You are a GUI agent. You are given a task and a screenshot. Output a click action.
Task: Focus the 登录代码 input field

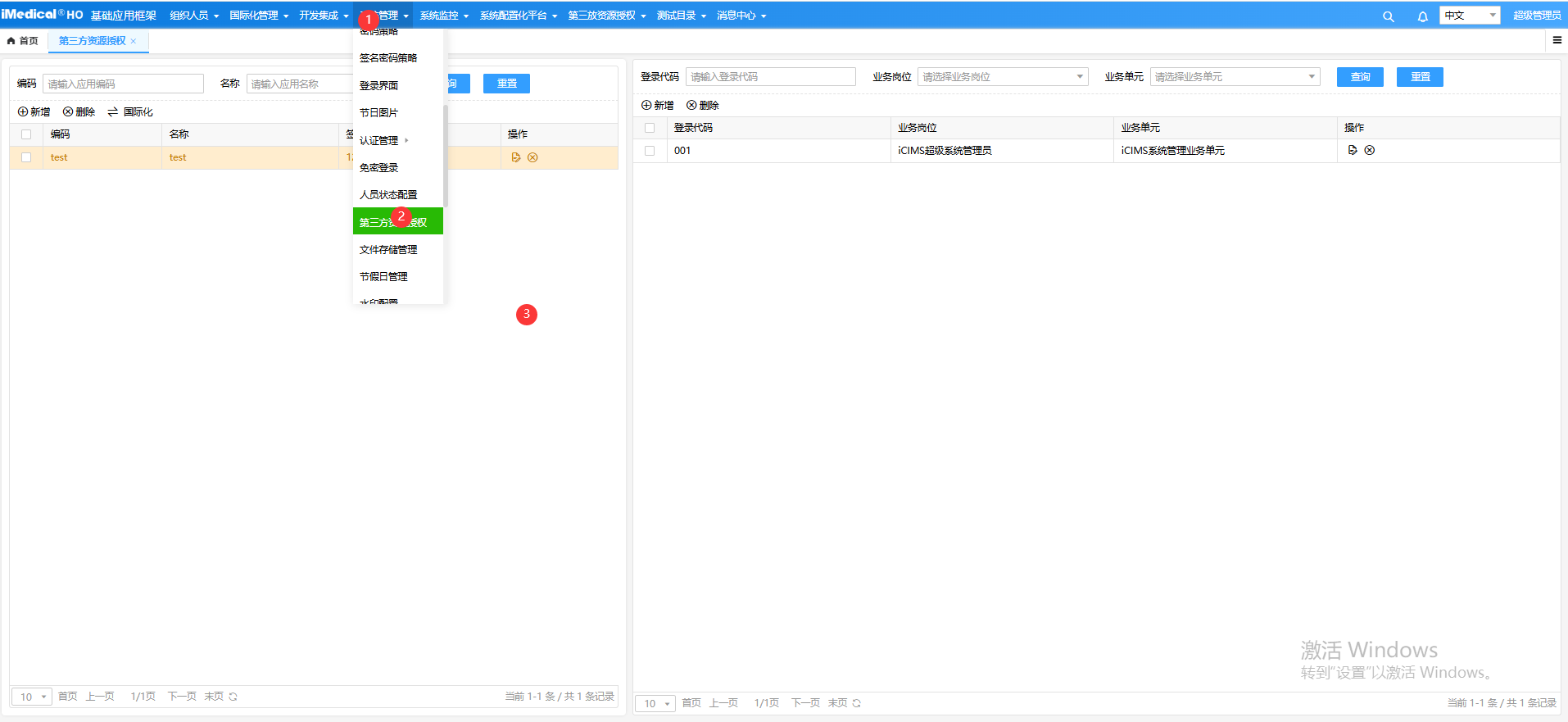(770, 76)
